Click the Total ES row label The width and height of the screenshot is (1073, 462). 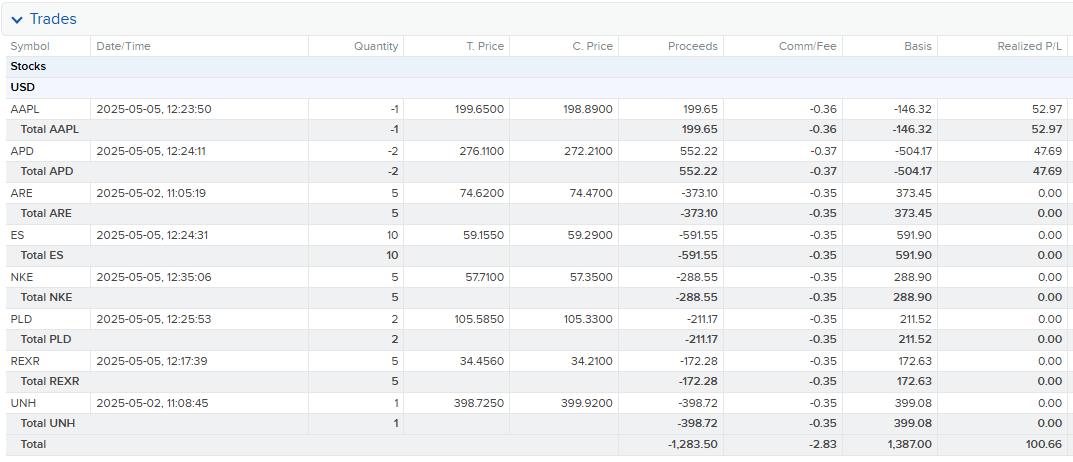pyautogui.click(x=42, y=255)
